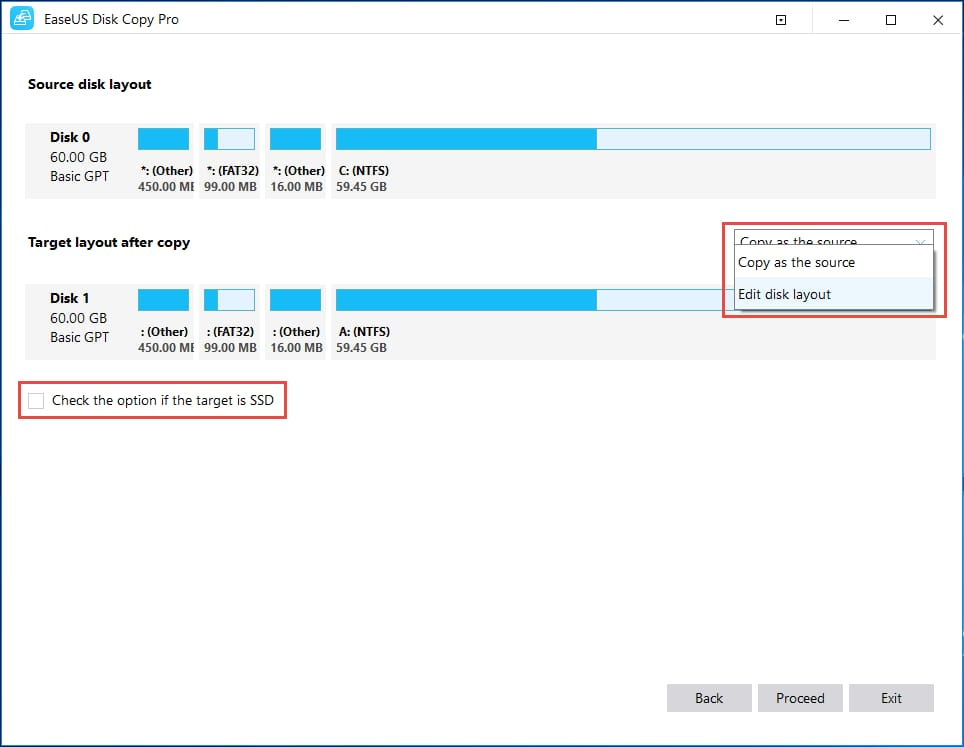The image size is (964, 747).
Task: Click the FAT32 partition block on Disk 0
Action: click(x=229, y=138)
